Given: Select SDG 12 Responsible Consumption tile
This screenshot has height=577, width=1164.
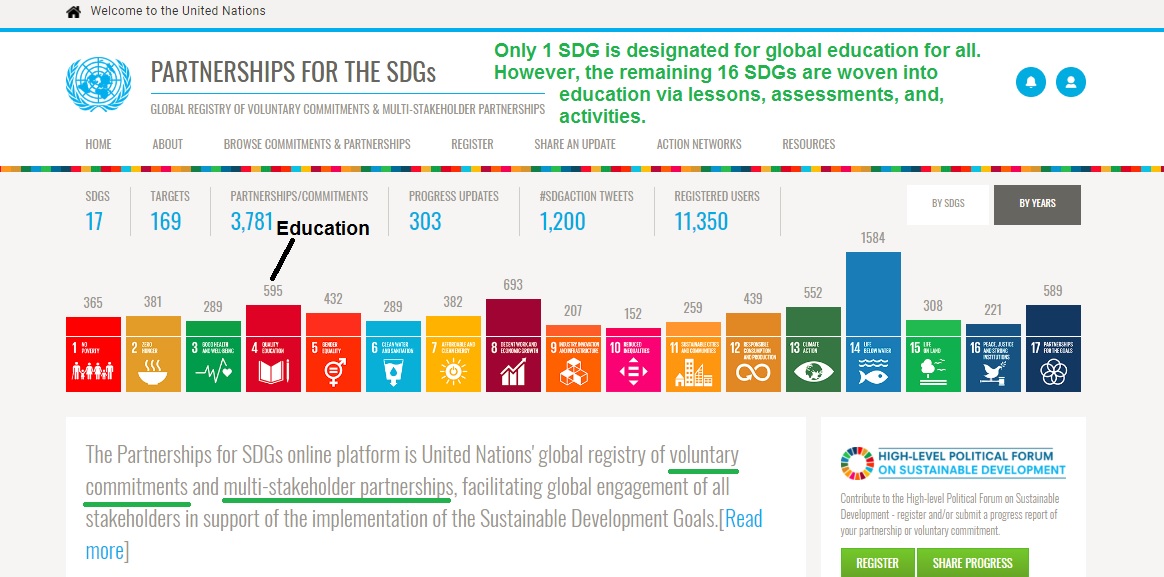Looking at the screenshot, I should tap(753, 363).
